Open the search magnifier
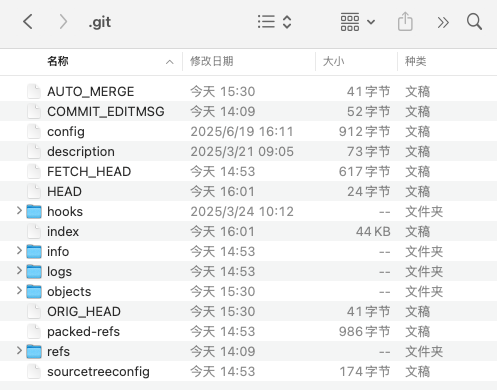The image size is (497, 390). tap(474, 22)
